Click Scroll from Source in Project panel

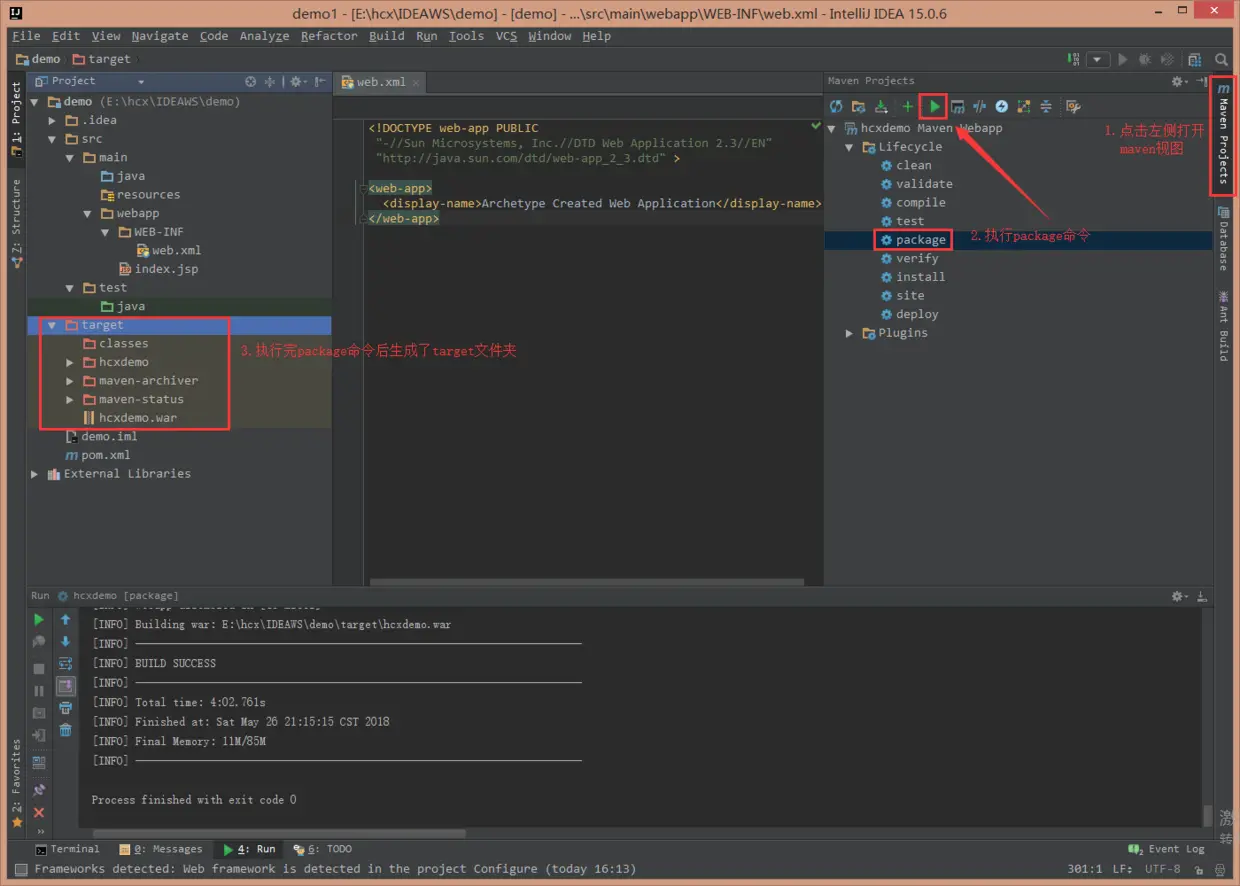pyautogui.click(x=251, y=81)
